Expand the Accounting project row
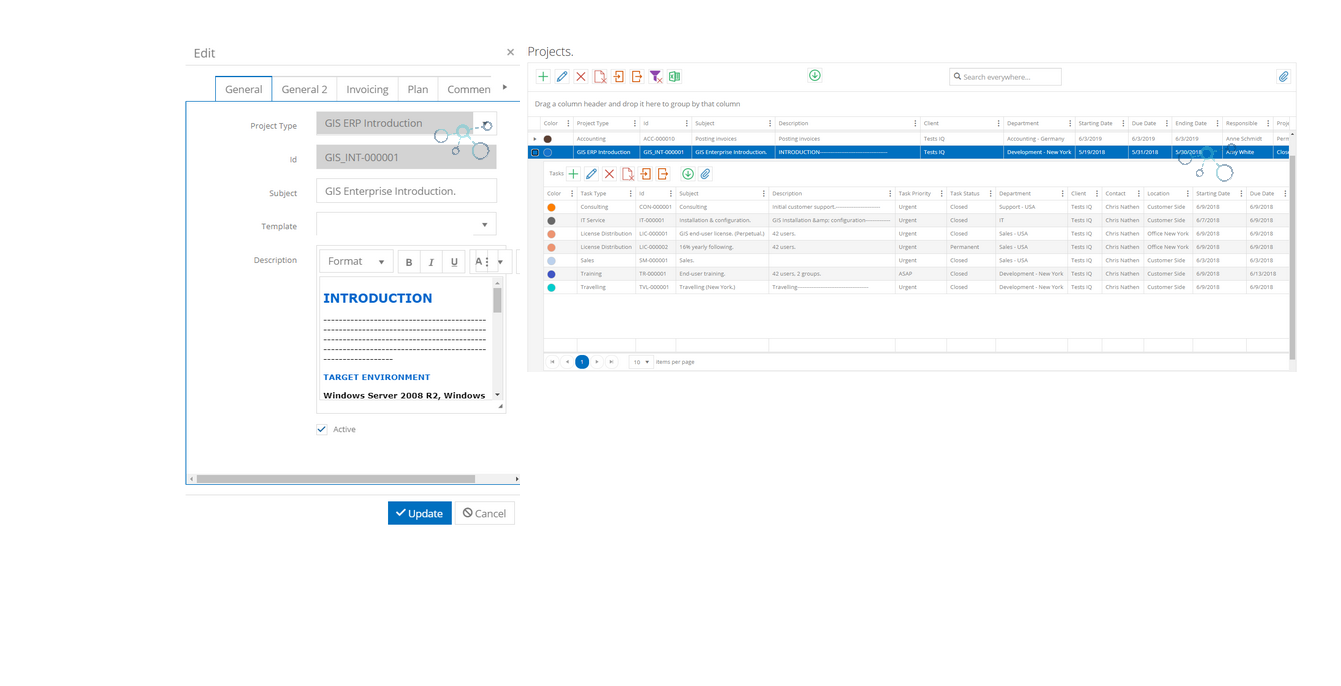 coord(535,138)
